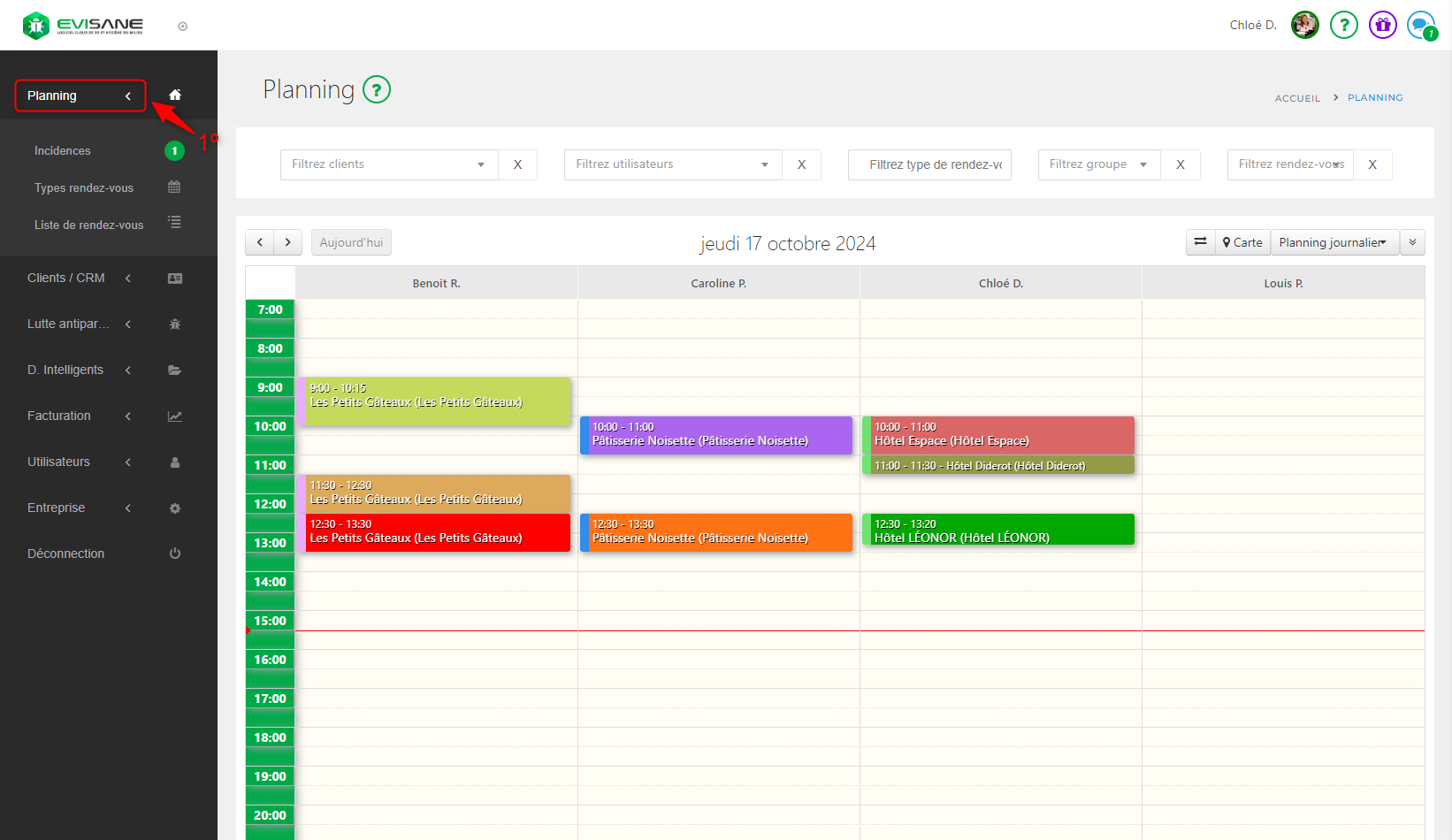Go to previous day with left arrow

tap(259, 242)
